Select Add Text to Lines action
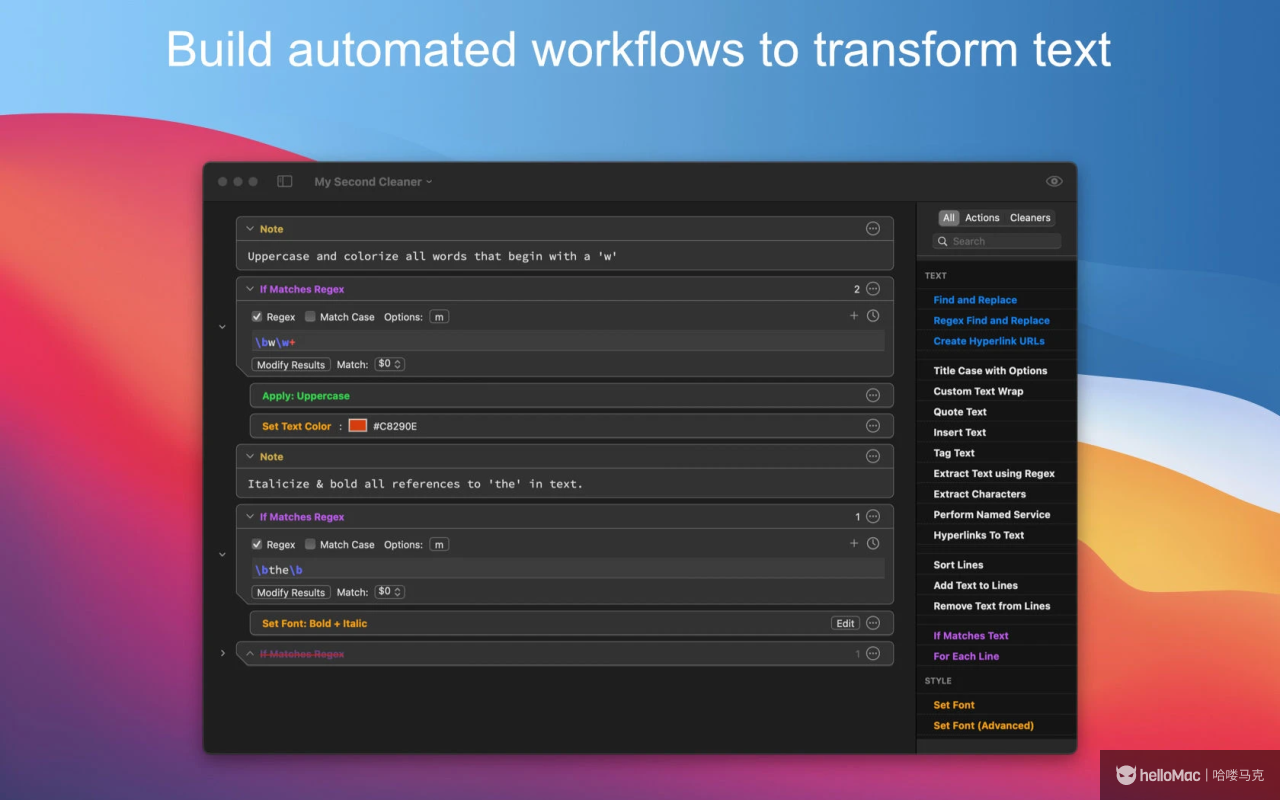Image resolution: width=1280 pixels, height=800 pixels. coord(976,586)
